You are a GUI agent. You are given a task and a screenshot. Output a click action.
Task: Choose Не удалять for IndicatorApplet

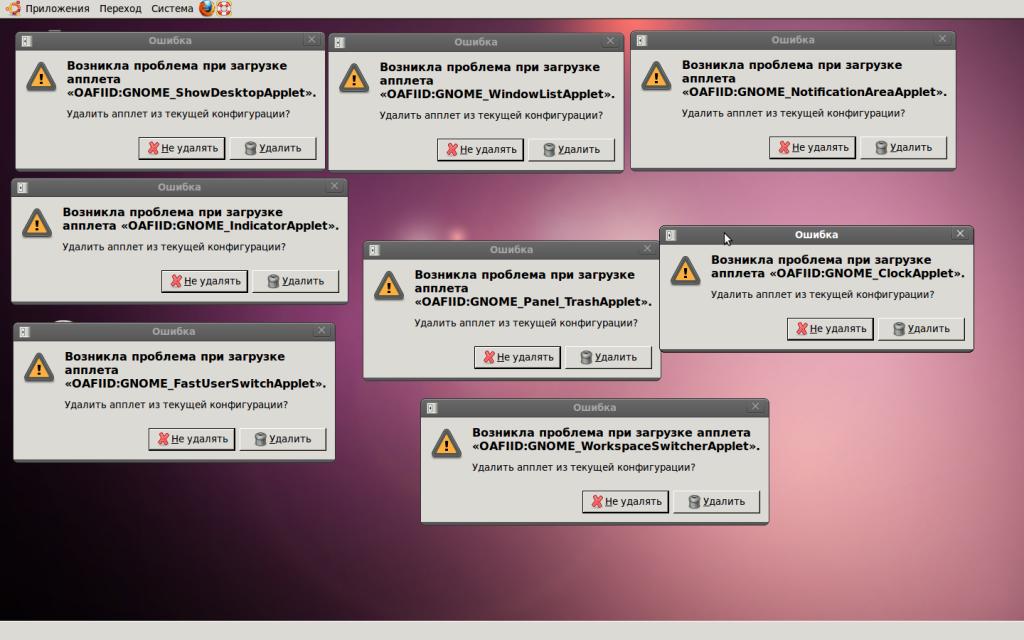(x=204, y=281)
